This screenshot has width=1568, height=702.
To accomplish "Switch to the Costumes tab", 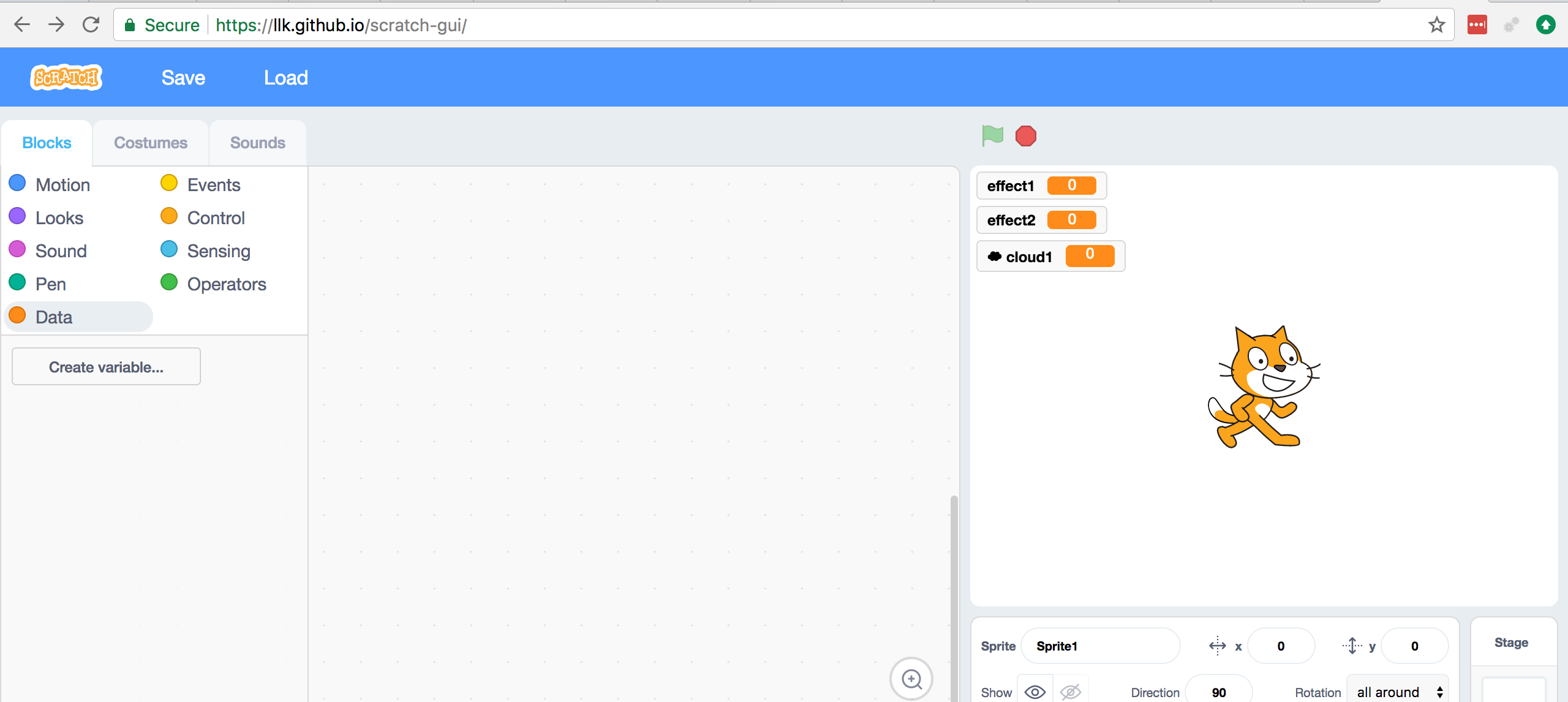I will tap(150, 142).
